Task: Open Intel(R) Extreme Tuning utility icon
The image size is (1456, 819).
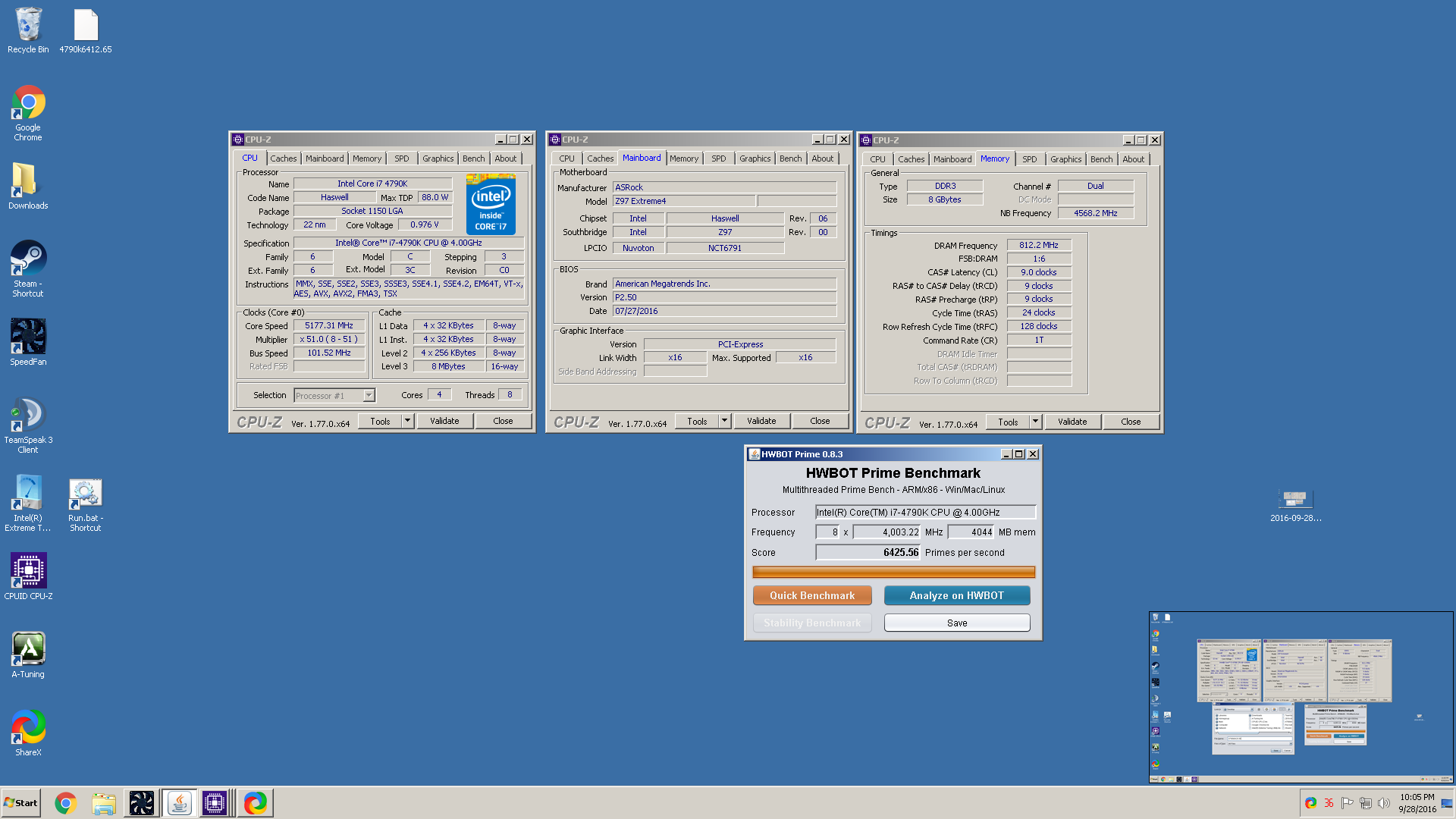Action: (x=28, y=503)
